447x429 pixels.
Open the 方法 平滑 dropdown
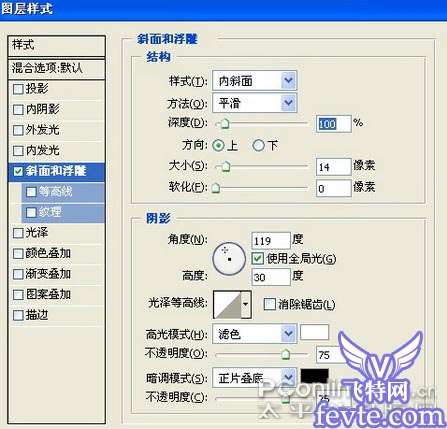(254, 103)
